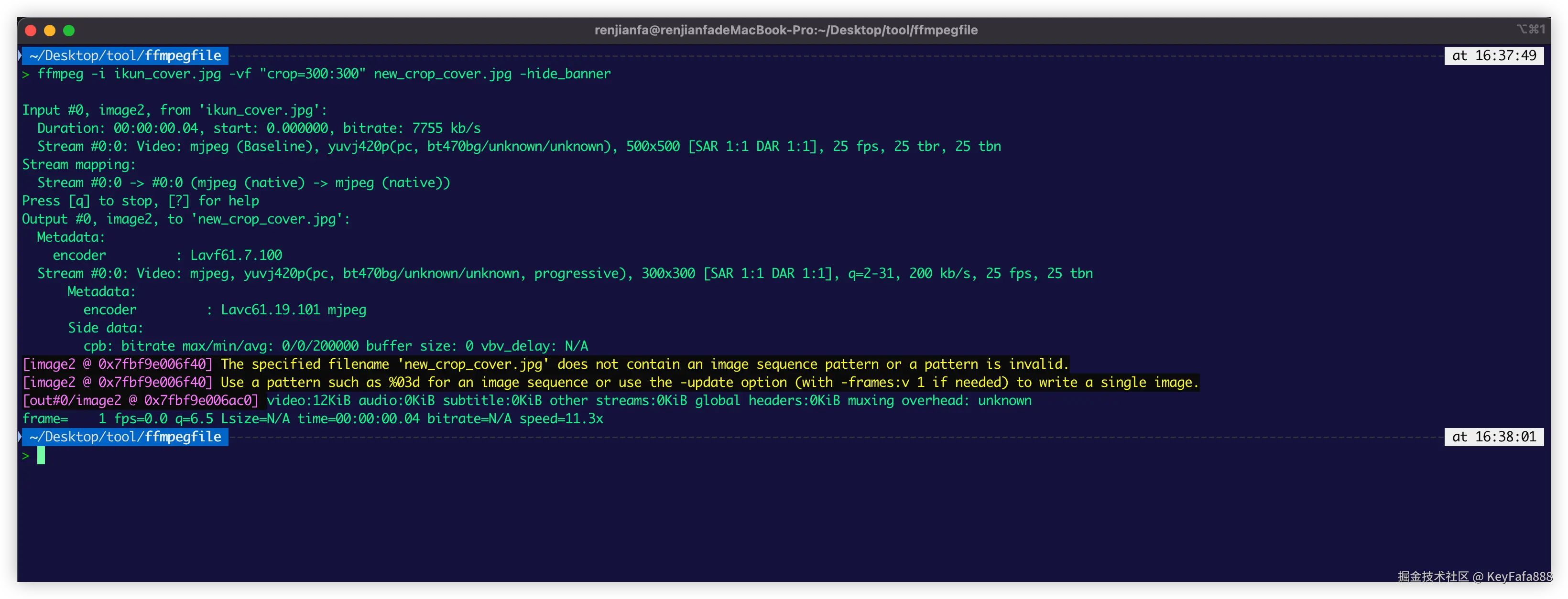Viewport: 1568px width, 599px height.
Task: Click the "crop=300:300" filter argument
Action: click(312, 74)
